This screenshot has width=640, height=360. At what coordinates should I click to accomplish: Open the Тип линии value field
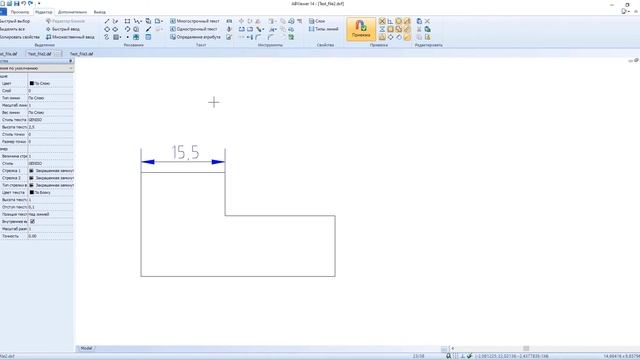(x=51, y=98)
